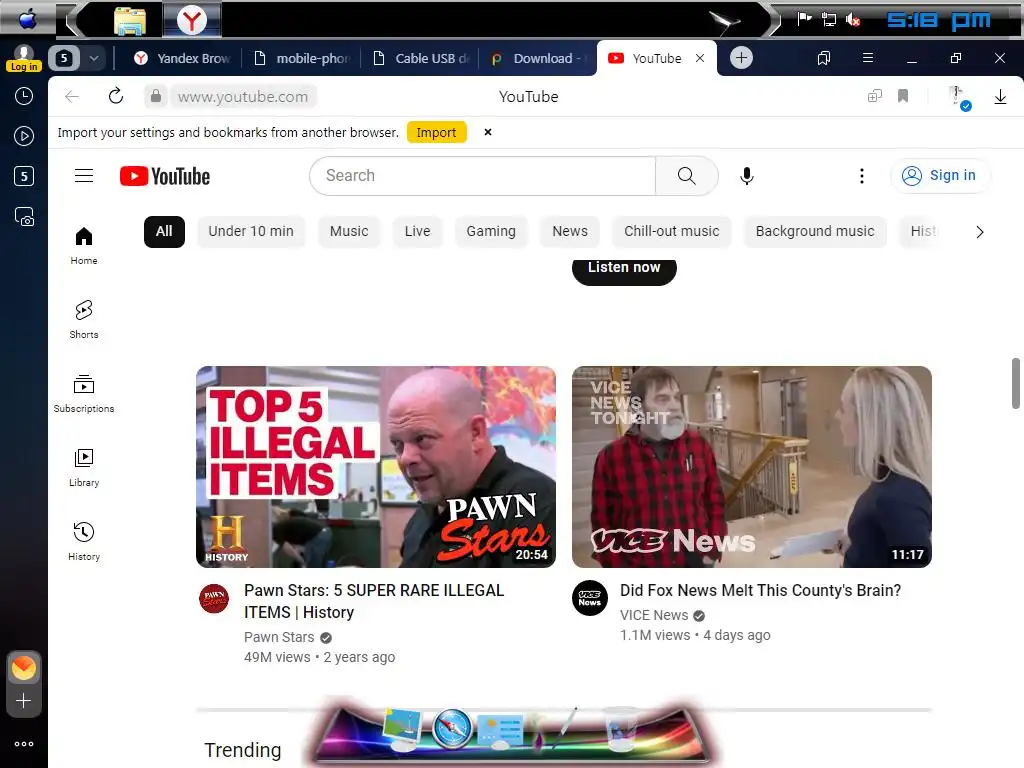Go back with the arrow button
The width and height of the screenshot is (1024, 768).
pos(72,97)
